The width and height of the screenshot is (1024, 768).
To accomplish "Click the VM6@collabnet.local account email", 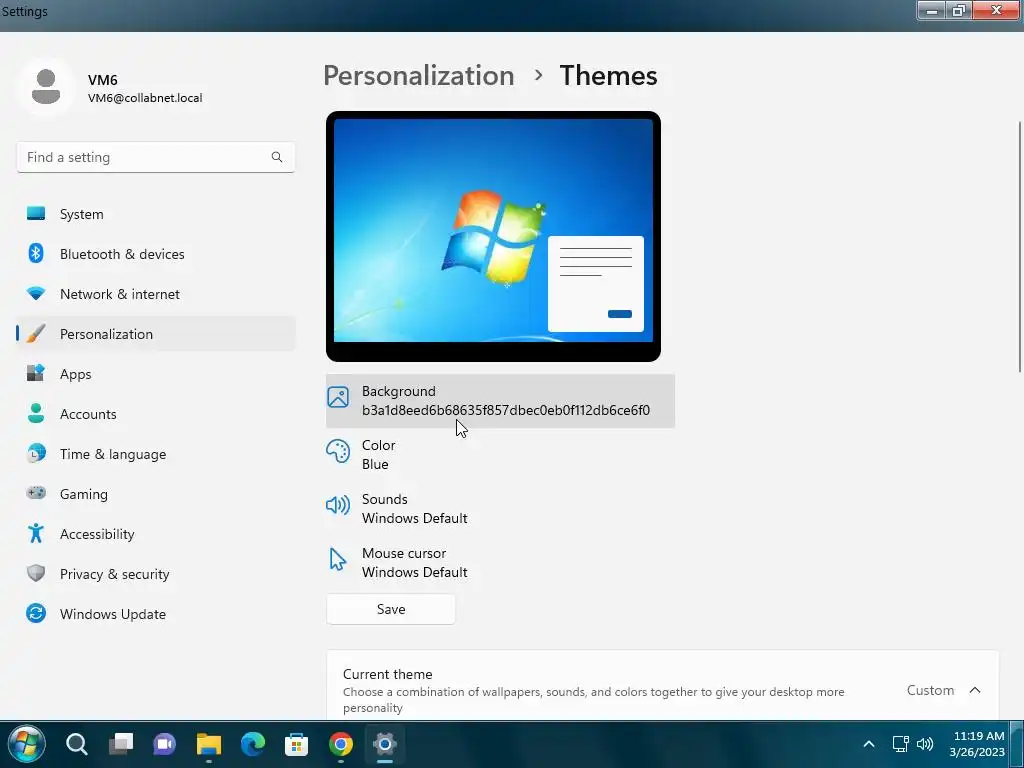I will pos(145,98).
